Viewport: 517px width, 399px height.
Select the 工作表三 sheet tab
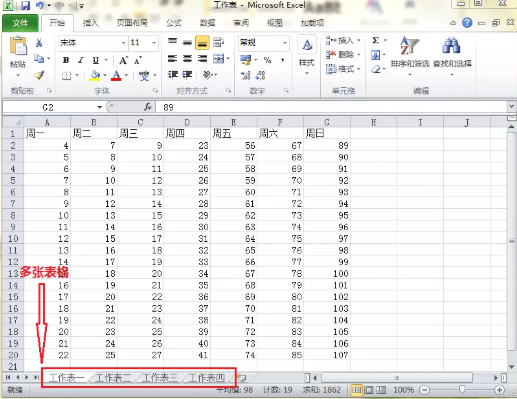(x=160, y=378)
